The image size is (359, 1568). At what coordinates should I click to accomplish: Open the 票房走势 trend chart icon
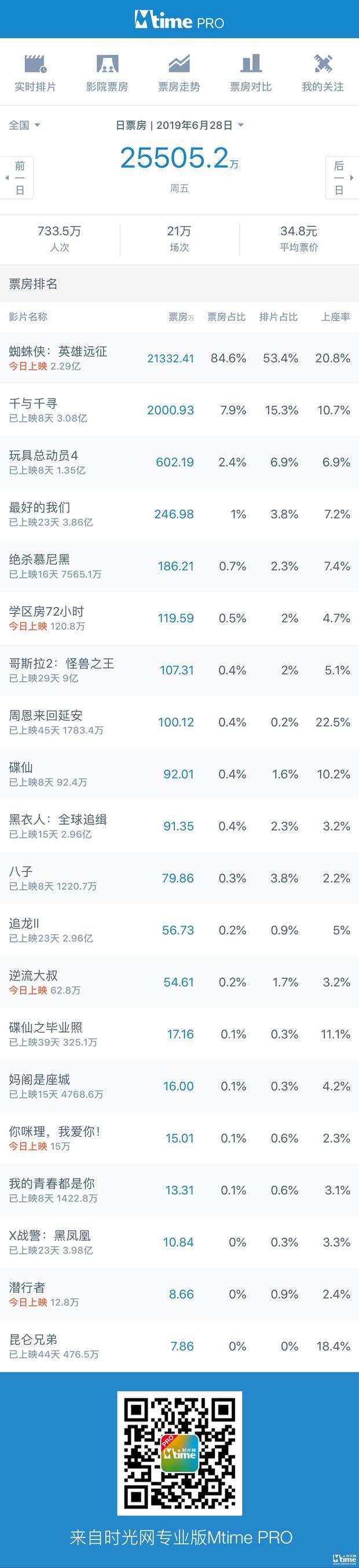tap(179, 63)
